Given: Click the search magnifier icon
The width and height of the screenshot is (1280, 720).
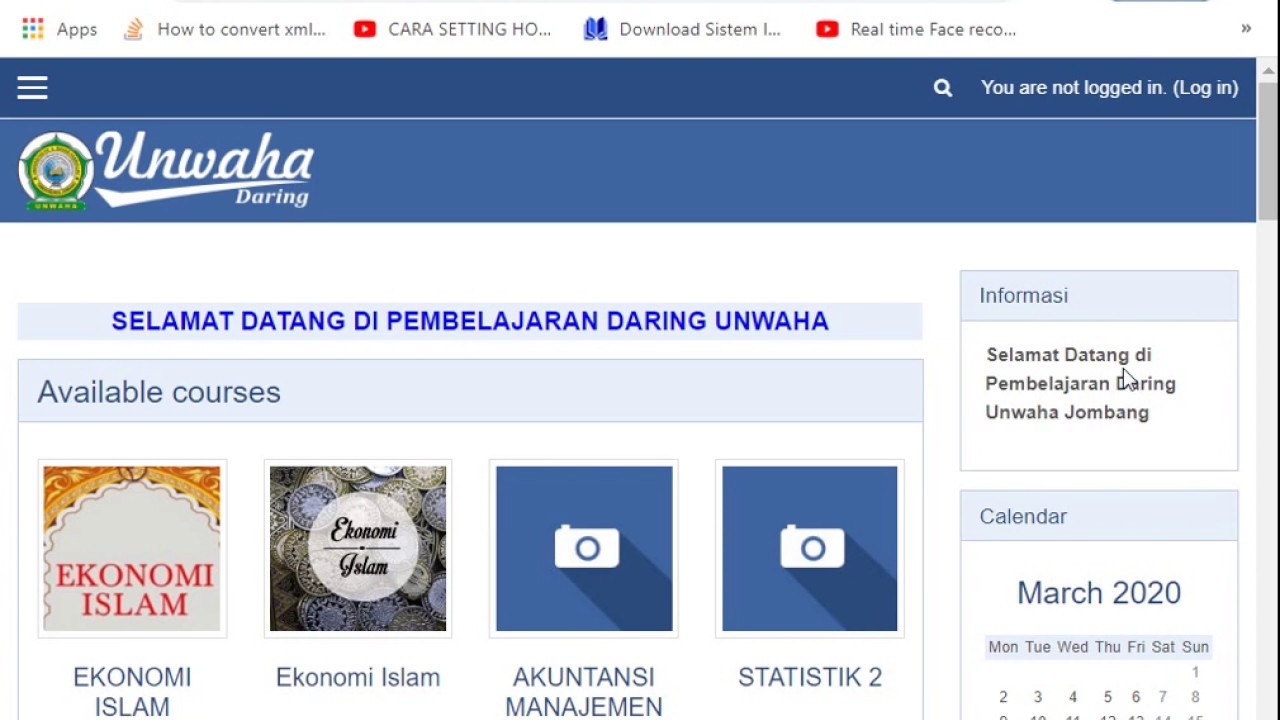Looking at the screenshot, I should point(943,88).
